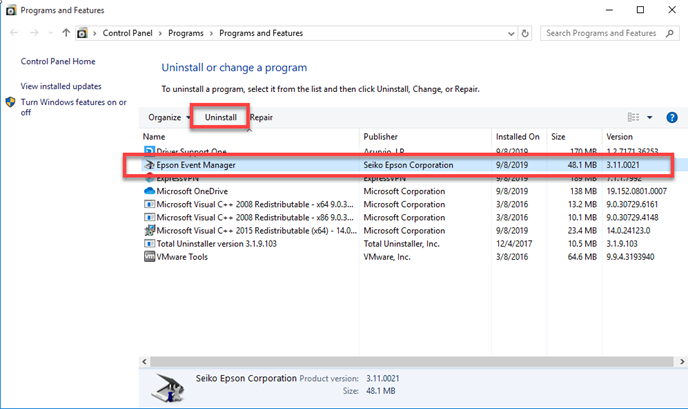
Task: Go up one folder level
Action: coord(66,33)
